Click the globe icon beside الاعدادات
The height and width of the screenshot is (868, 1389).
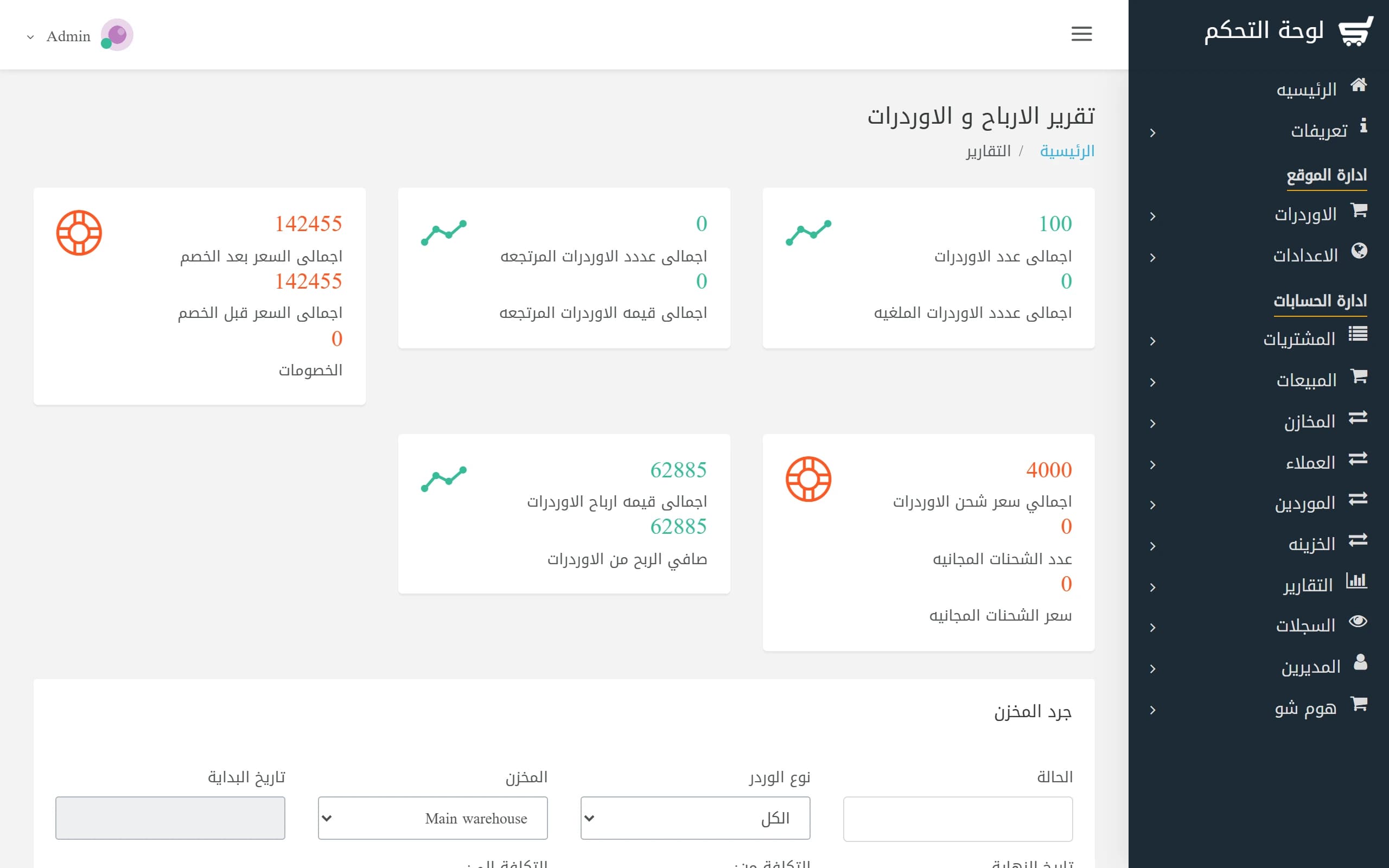pyautogui.click(x=1359, y=251)
